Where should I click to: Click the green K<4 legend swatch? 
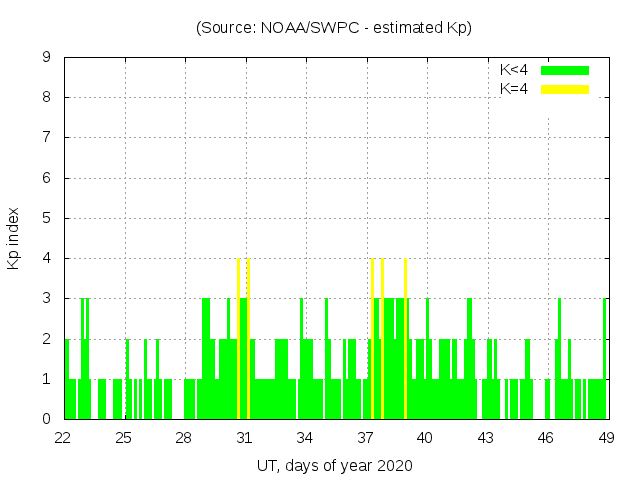[x=565, y=70]
